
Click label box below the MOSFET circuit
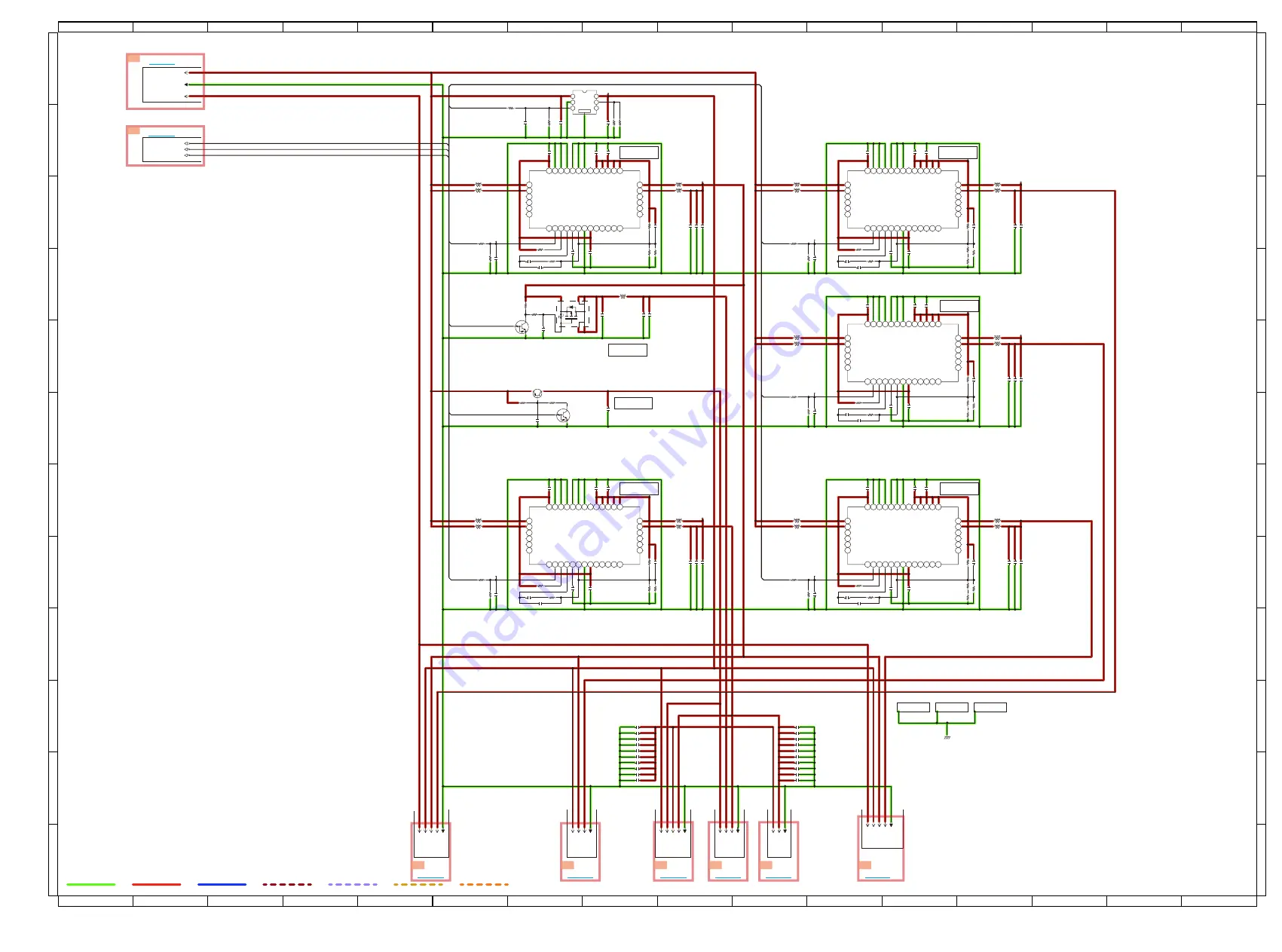628,350
